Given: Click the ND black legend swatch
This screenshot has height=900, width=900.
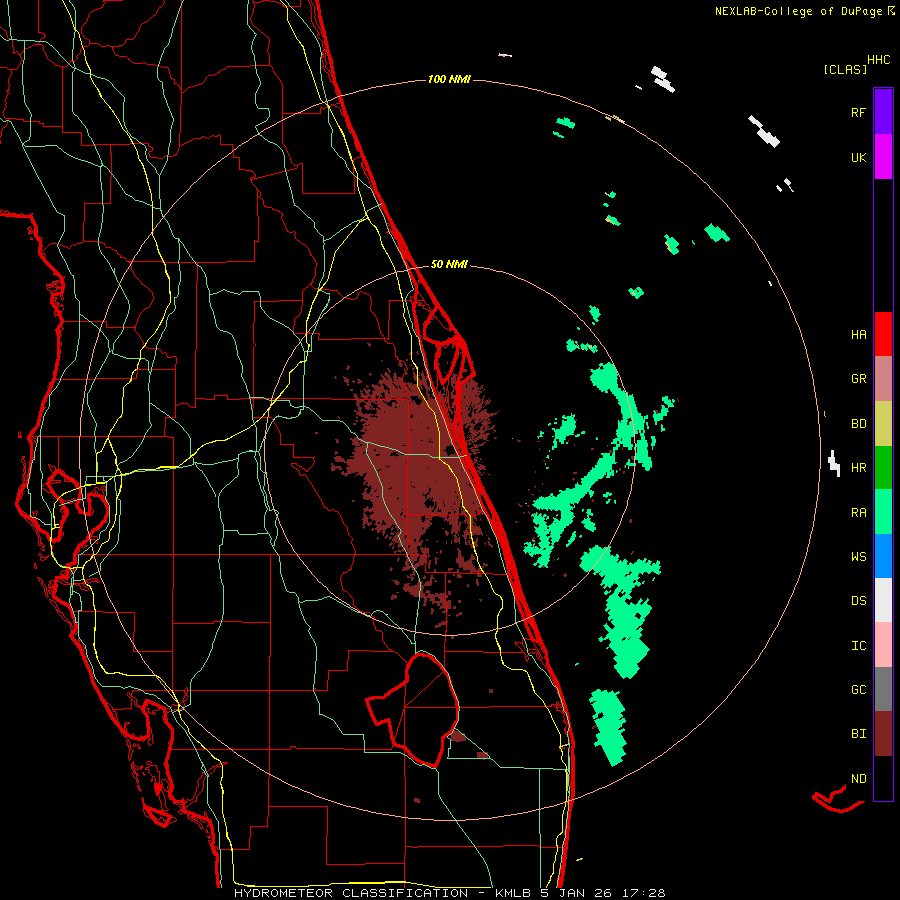Looking at the screenshot, I should coord(883,778).
